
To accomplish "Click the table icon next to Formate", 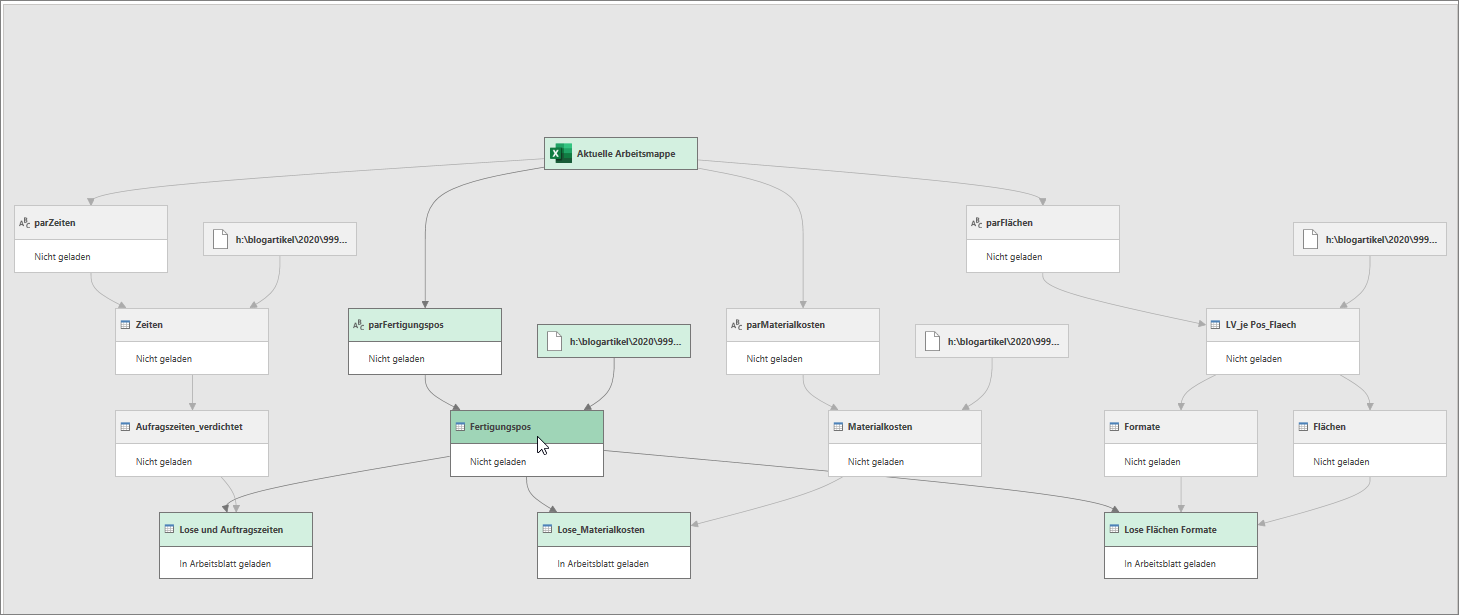I will click(1114, 427).
